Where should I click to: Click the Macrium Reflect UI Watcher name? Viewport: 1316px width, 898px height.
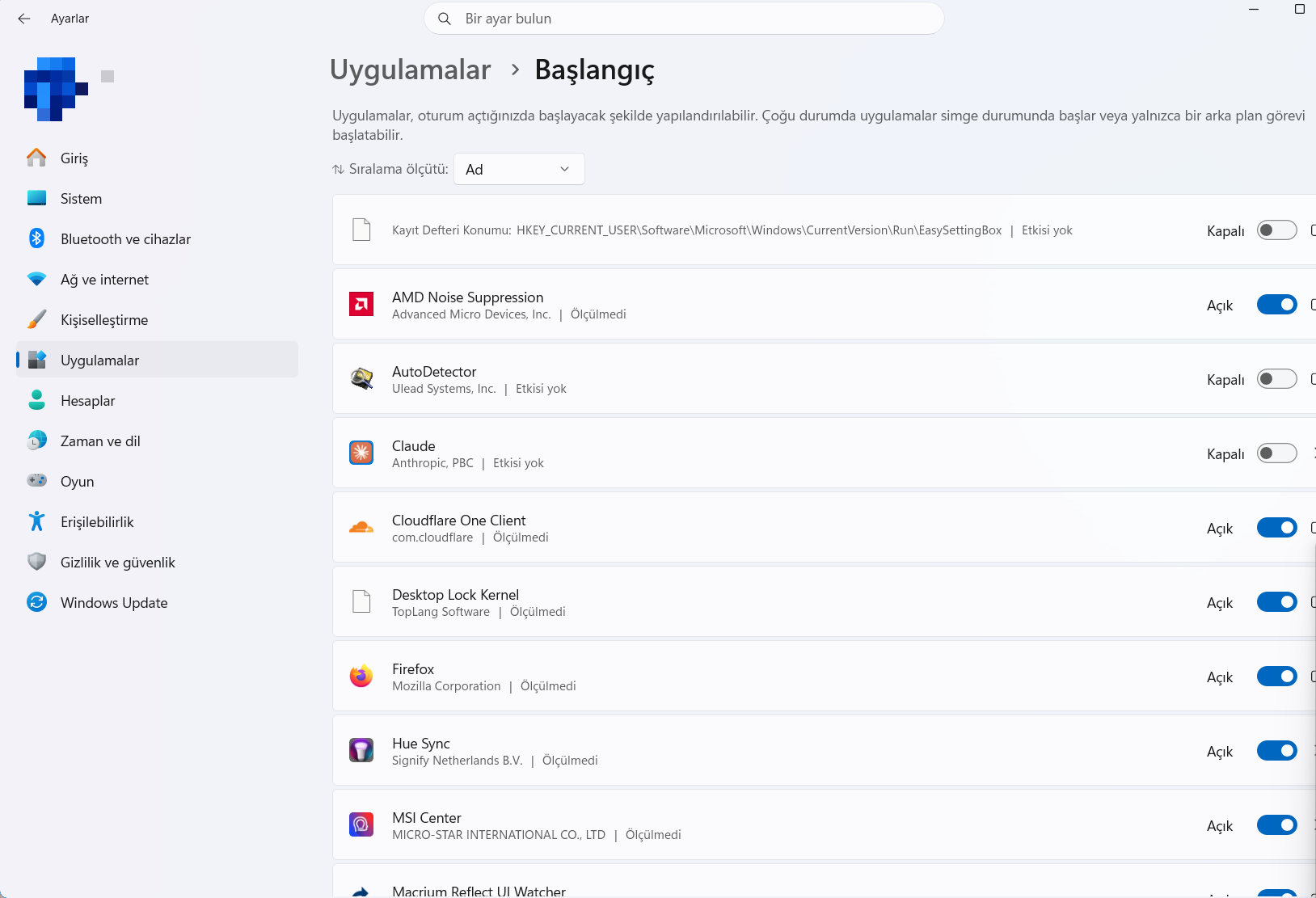(479, 891)
